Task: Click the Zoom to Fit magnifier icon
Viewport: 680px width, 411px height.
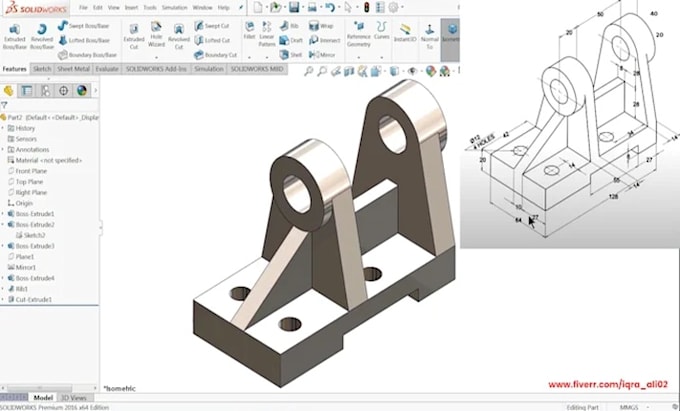Action: coord(308,71)
